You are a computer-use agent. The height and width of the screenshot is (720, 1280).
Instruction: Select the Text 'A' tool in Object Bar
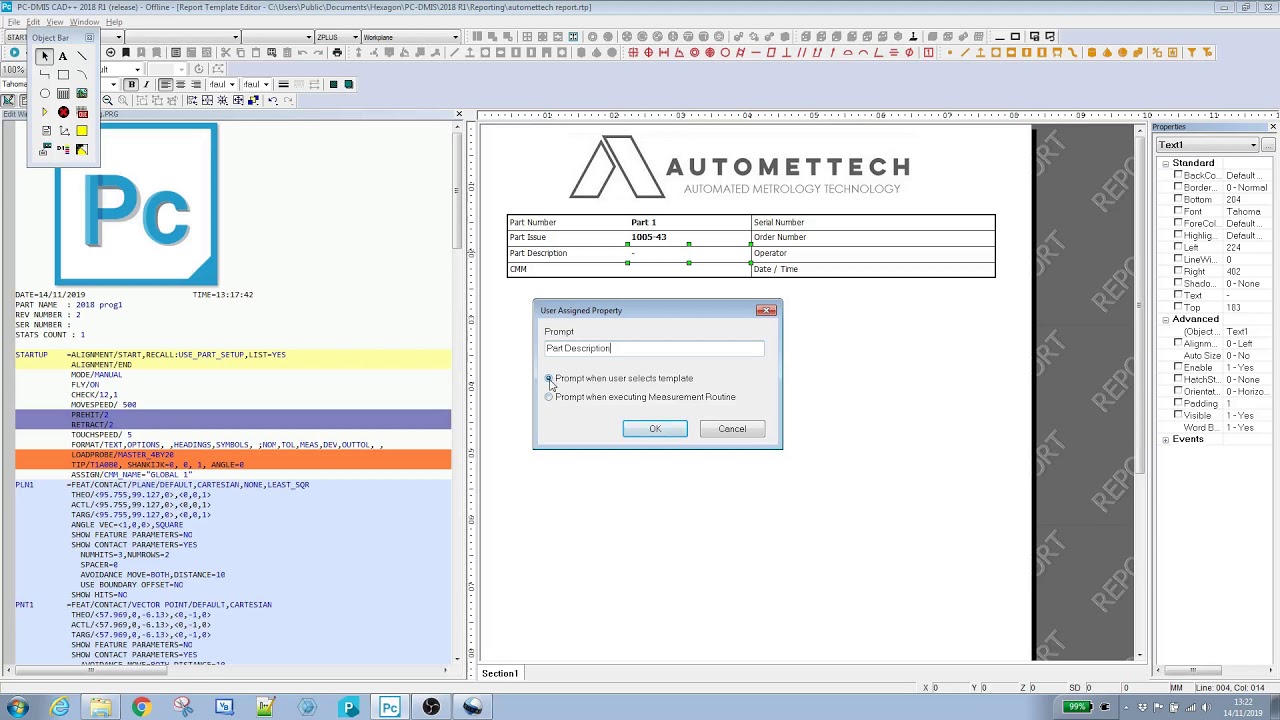coord(63,56)
